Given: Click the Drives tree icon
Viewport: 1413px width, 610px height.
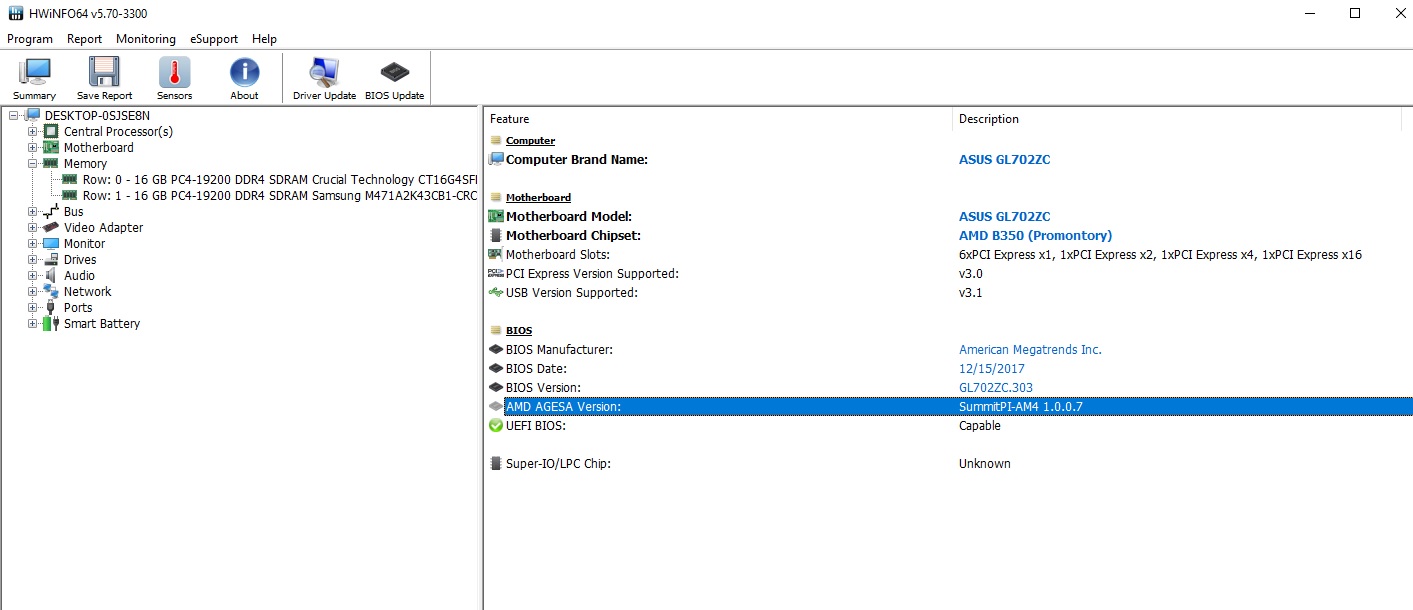Looking at the screenshot, I should tap(51, 259).
